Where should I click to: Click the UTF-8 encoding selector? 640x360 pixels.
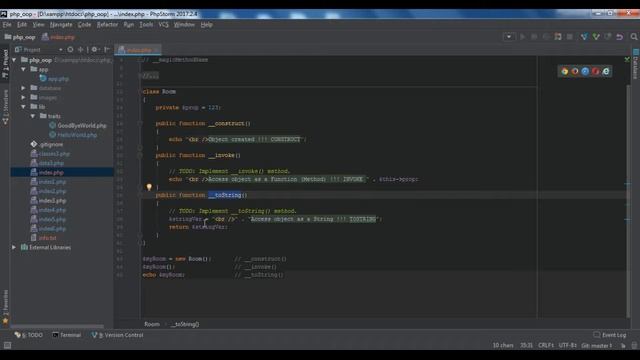point(567,346)
